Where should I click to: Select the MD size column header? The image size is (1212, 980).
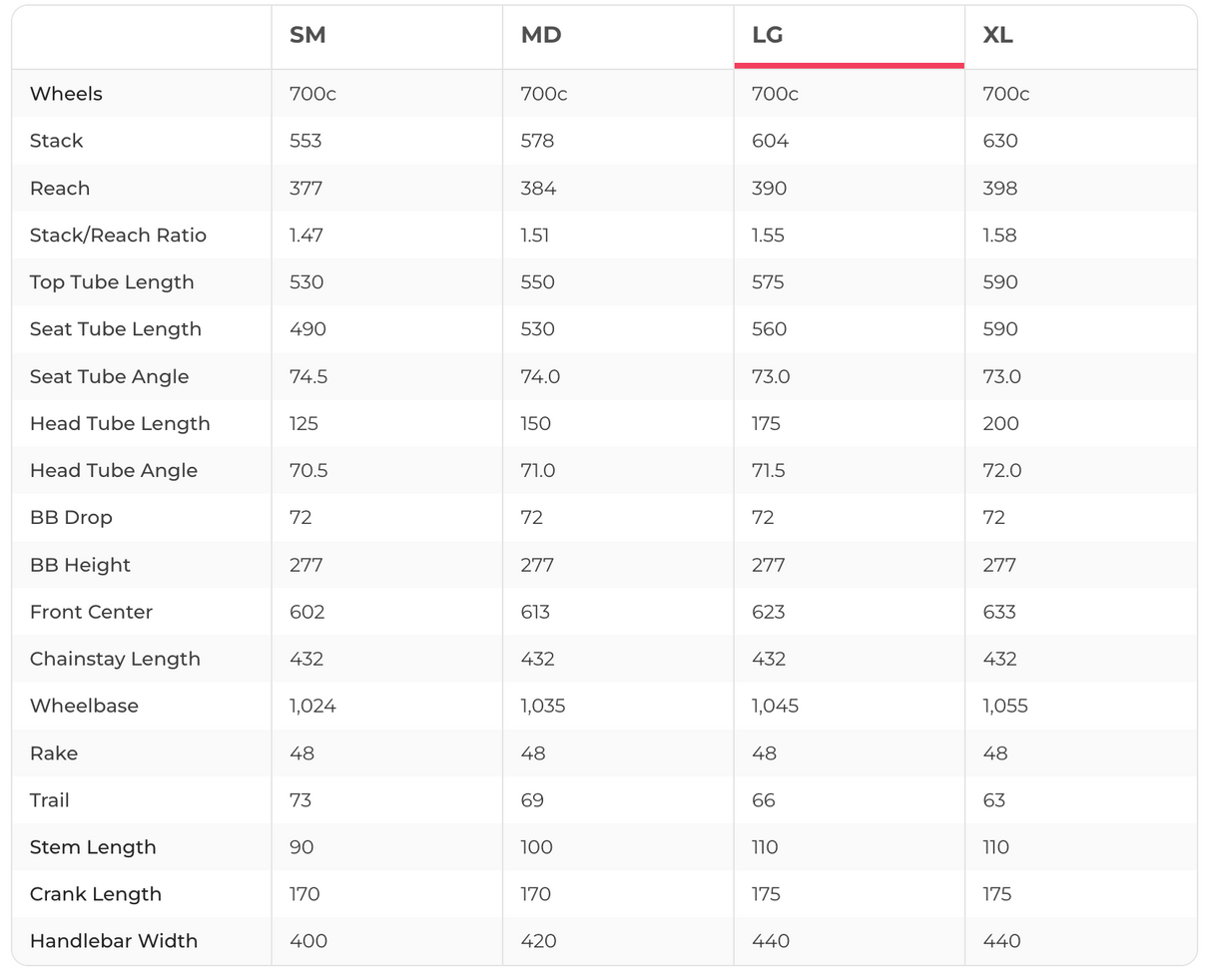pyautogui.click(x=541, y=35)
